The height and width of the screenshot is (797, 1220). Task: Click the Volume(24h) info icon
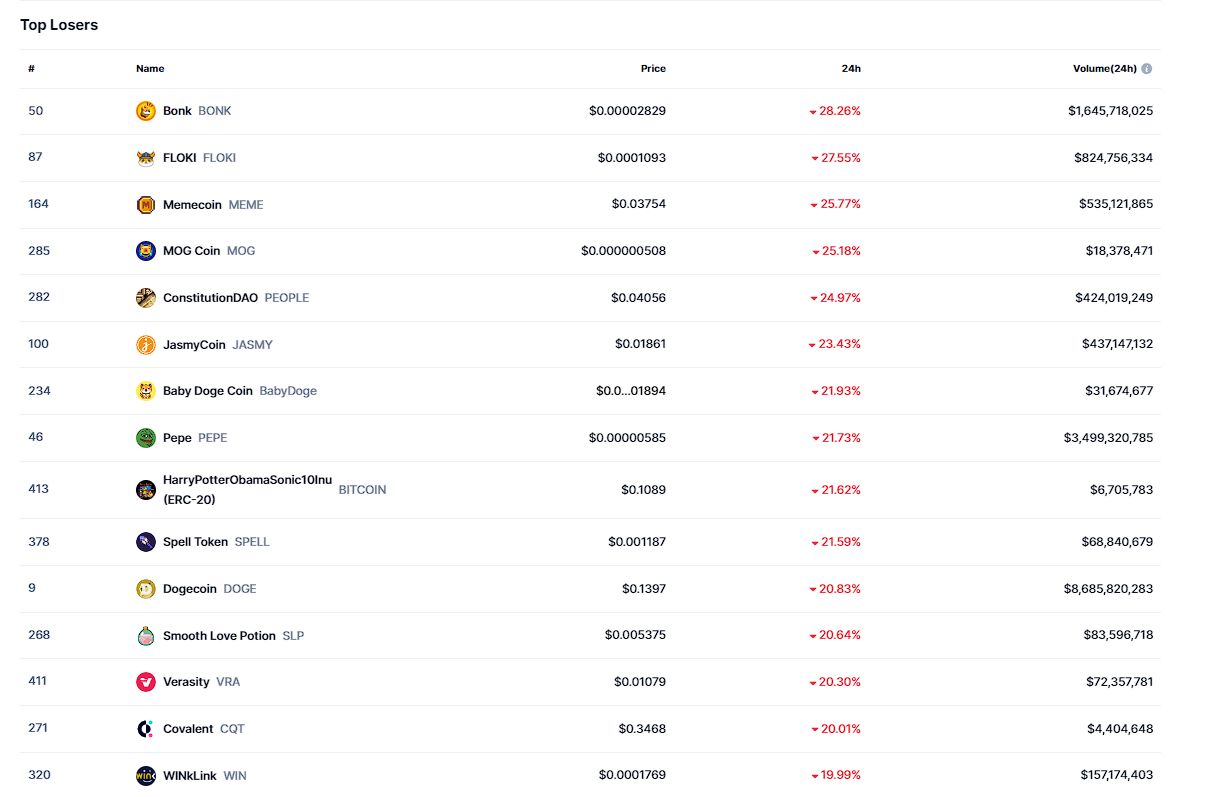1147,69
